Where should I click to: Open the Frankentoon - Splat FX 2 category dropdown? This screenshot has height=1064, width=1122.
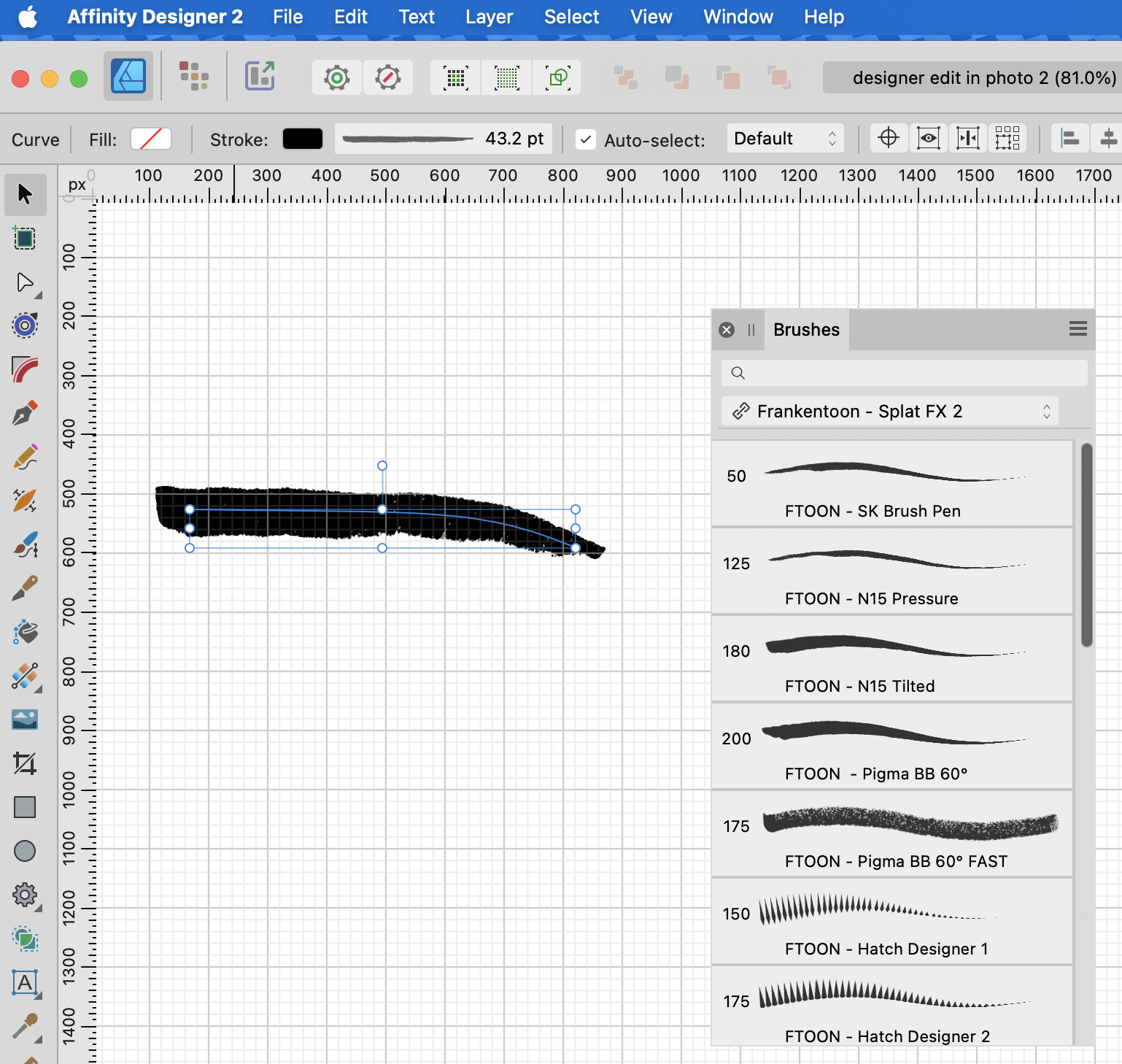click(x=890, y=412)
